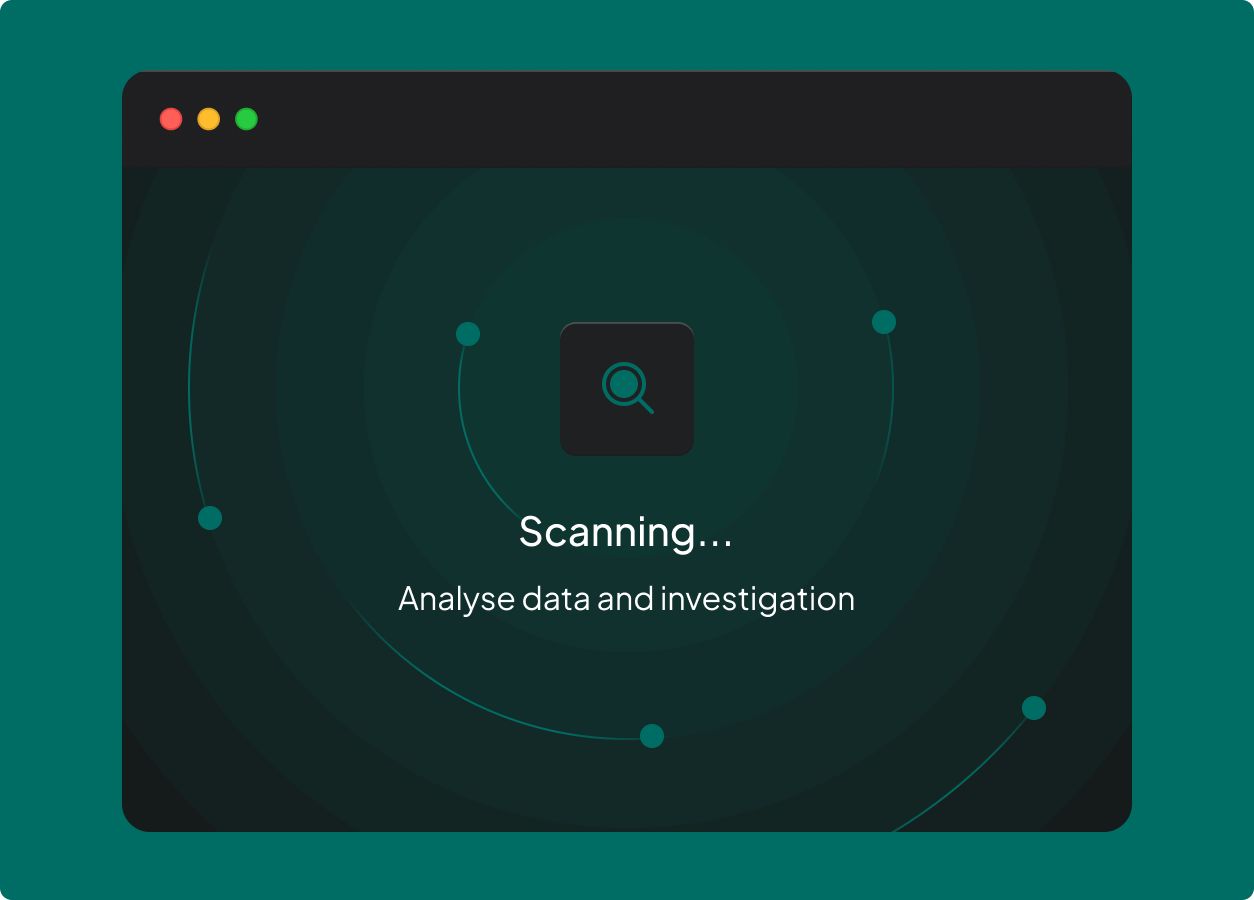Click the green maximize window button
The height and width of the screenshot is (900, 1254).
click(246, 119)
